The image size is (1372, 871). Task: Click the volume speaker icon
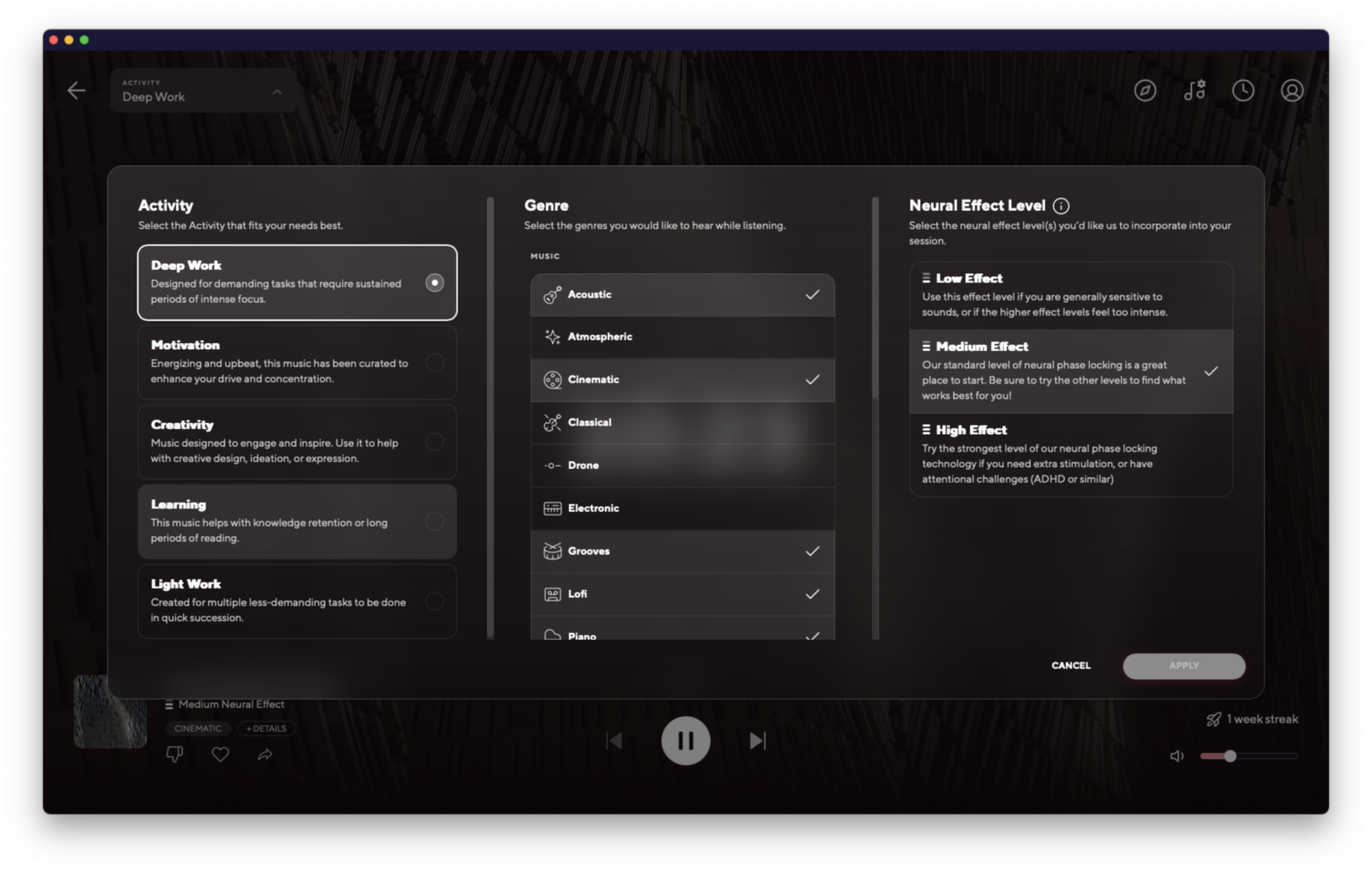(x=1176, y=755)
